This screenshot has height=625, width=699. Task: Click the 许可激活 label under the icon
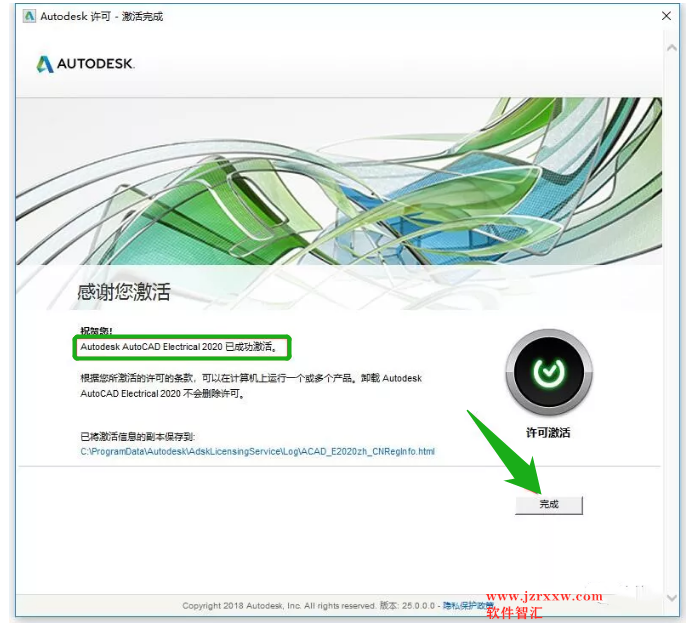coord(548,432)
